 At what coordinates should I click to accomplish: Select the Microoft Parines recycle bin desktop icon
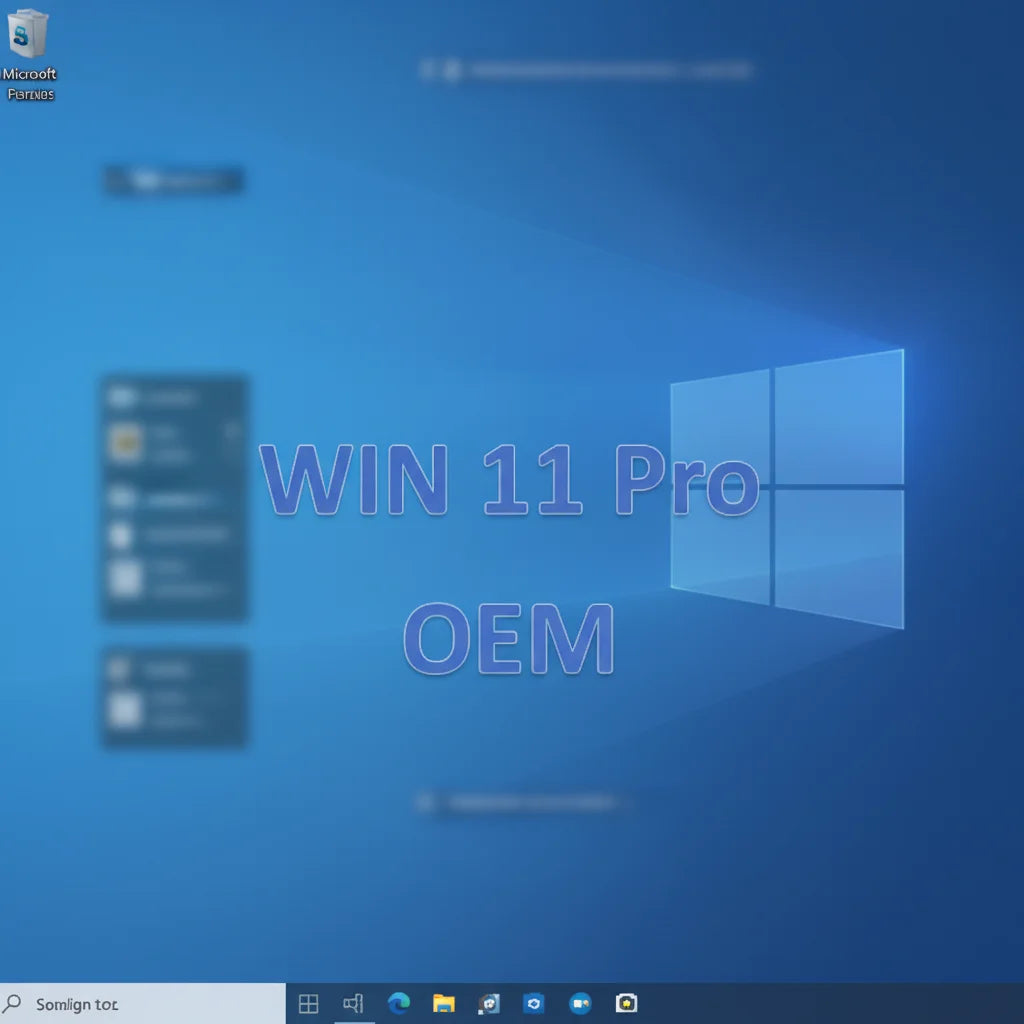pos(28,54)
